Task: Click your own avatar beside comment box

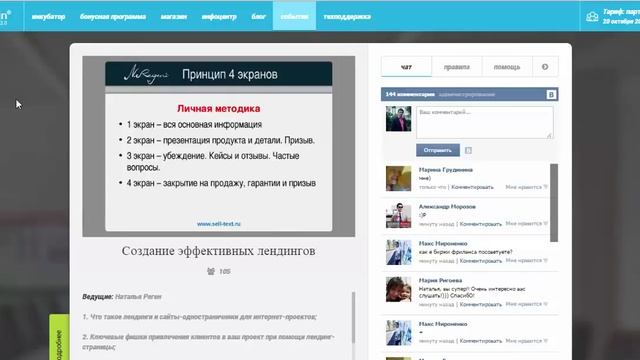Action: [398, 119]
